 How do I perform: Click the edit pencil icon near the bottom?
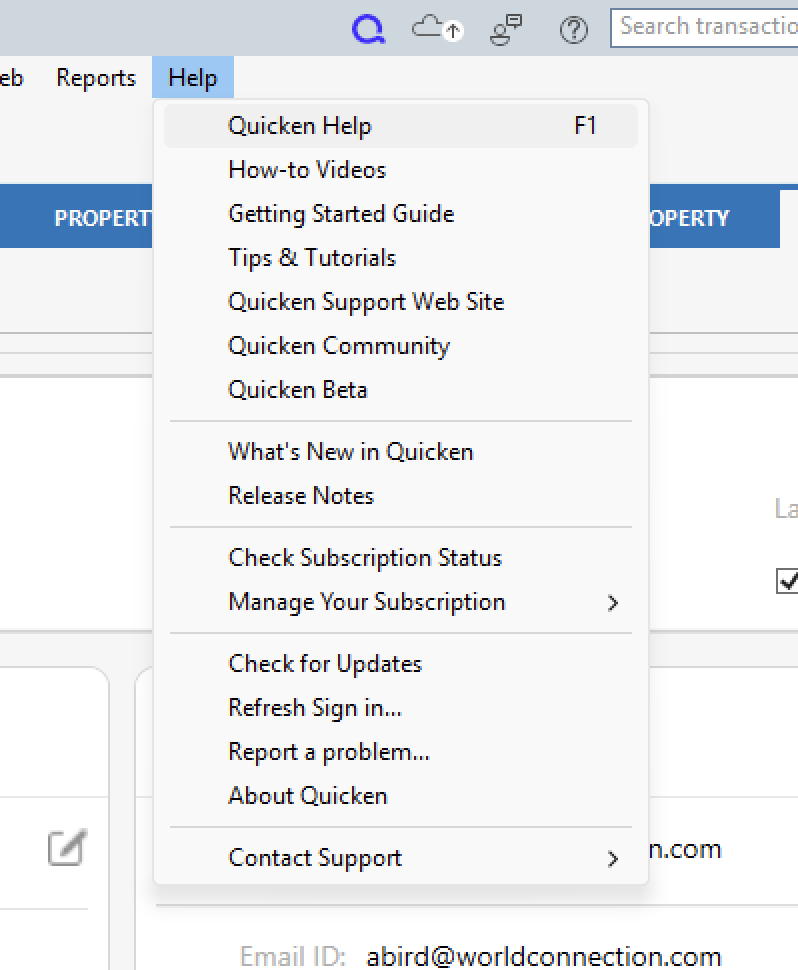66,849
